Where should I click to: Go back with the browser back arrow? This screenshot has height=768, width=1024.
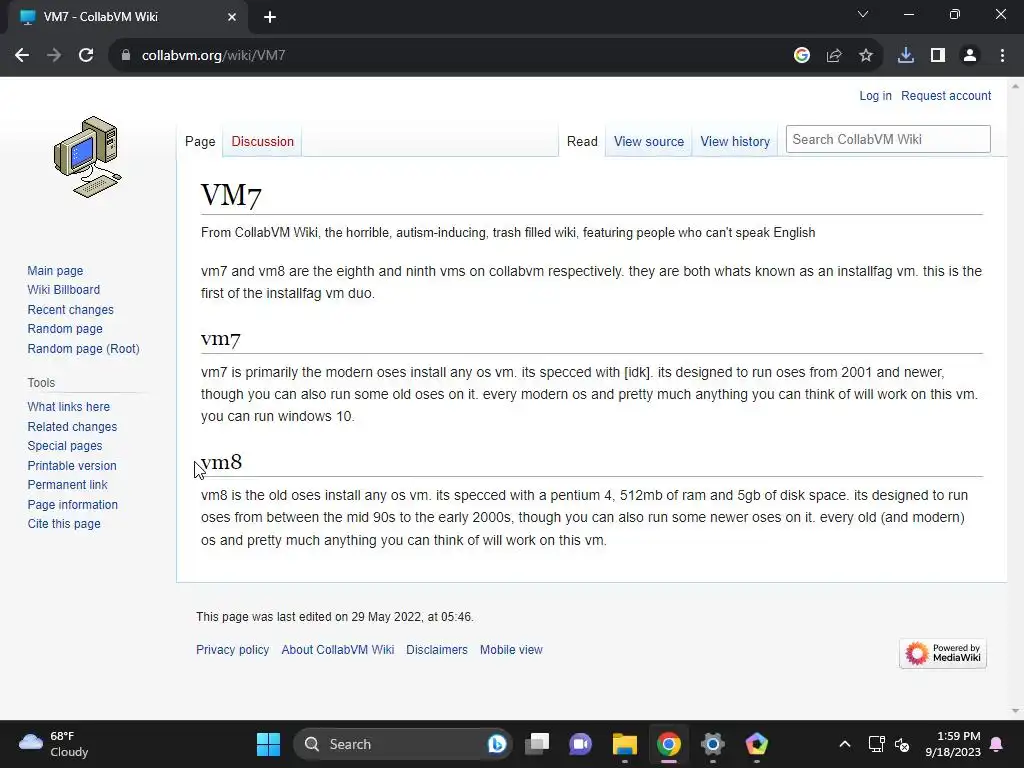tap(22, 56)
